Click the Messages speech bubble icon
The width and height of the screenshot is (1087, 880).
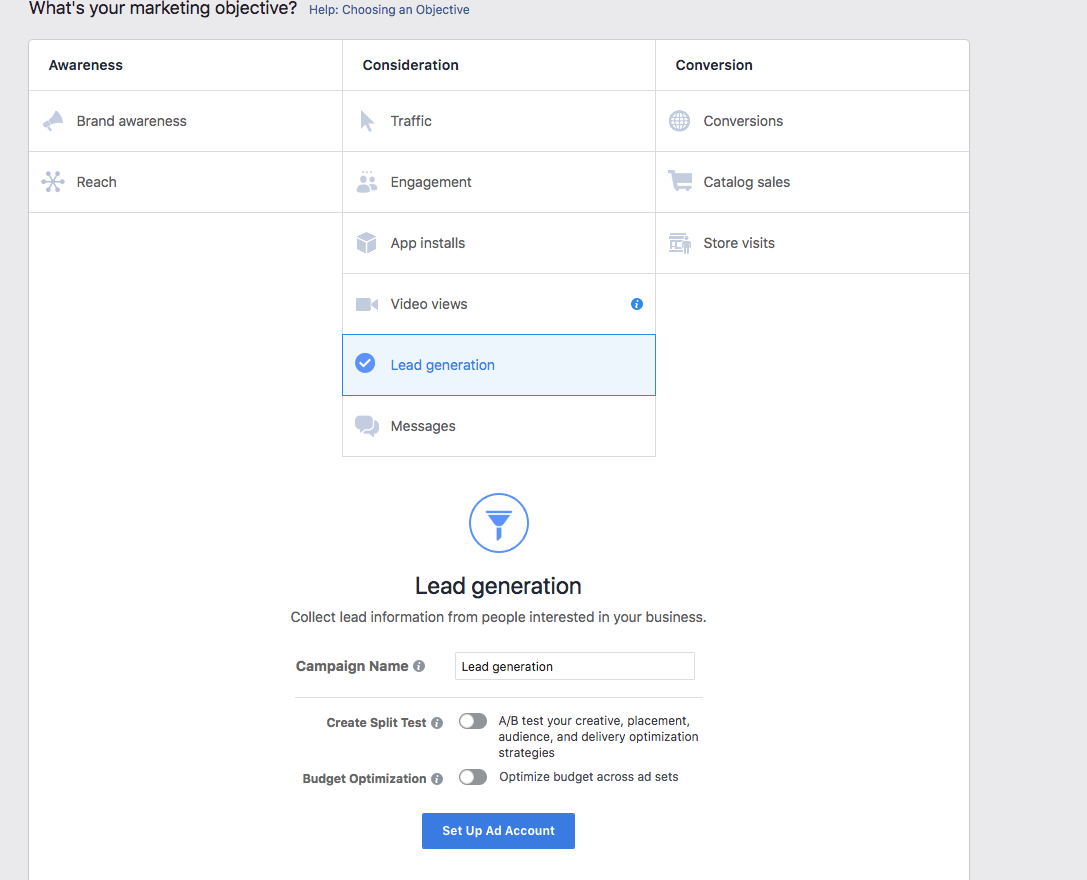366,425
